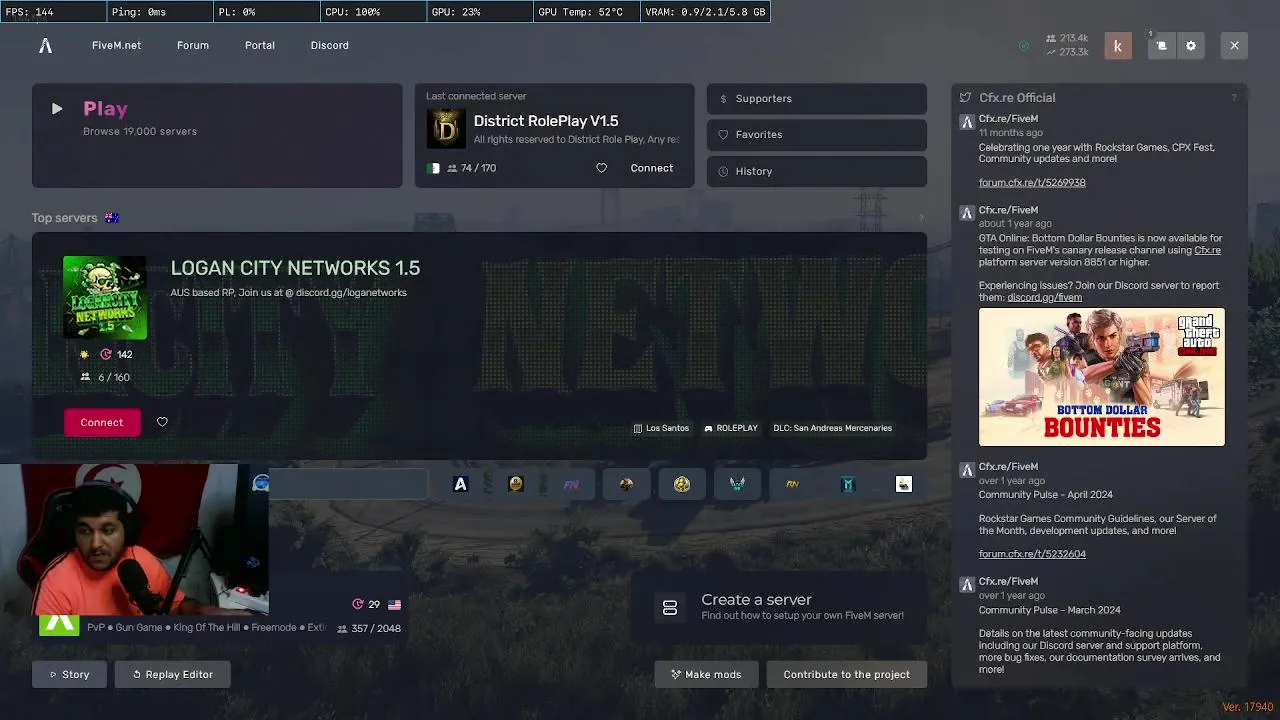This screenshot has width=1280, height=720.
Task: Click the Twitter bird icon in Cfx.re Official
Action: tap(965, 98)
